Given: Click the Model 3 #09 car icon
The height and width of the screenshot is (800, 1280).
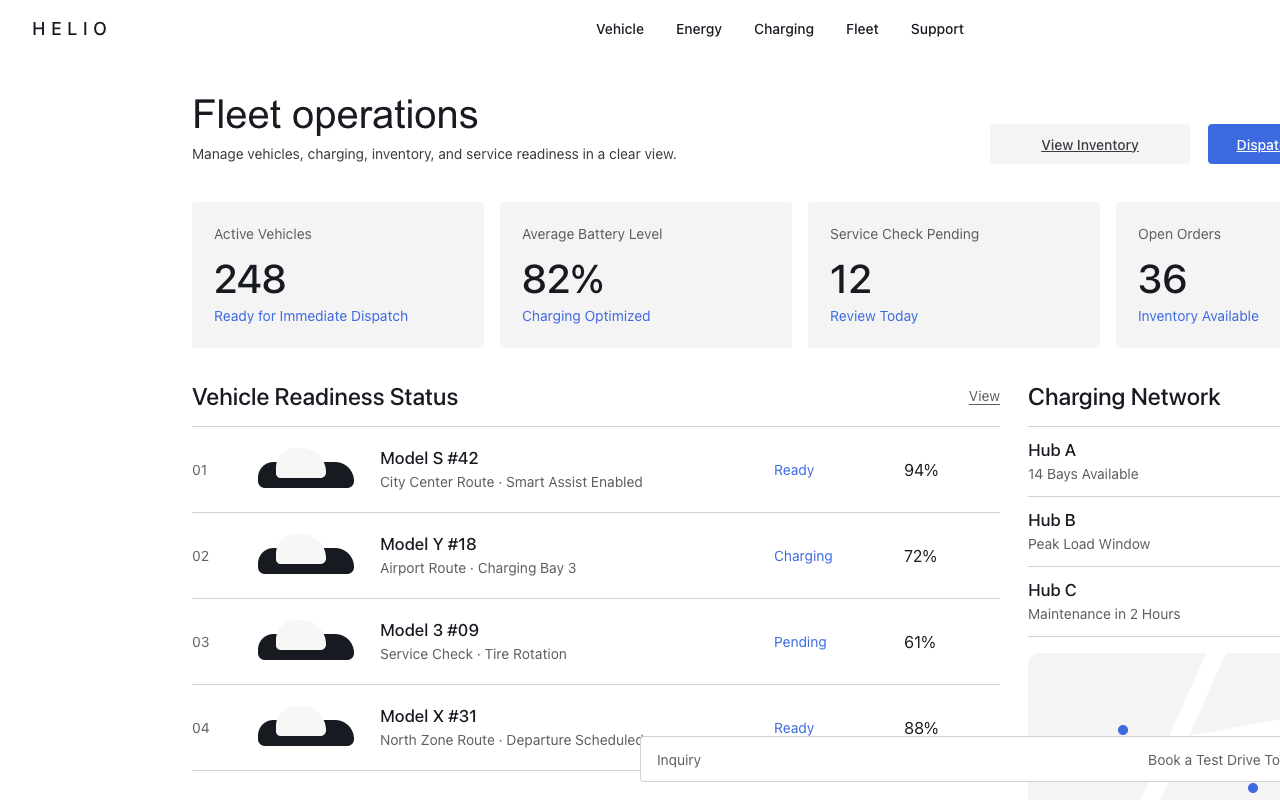Looking at the screenshot, I should (x=306, y=641).
